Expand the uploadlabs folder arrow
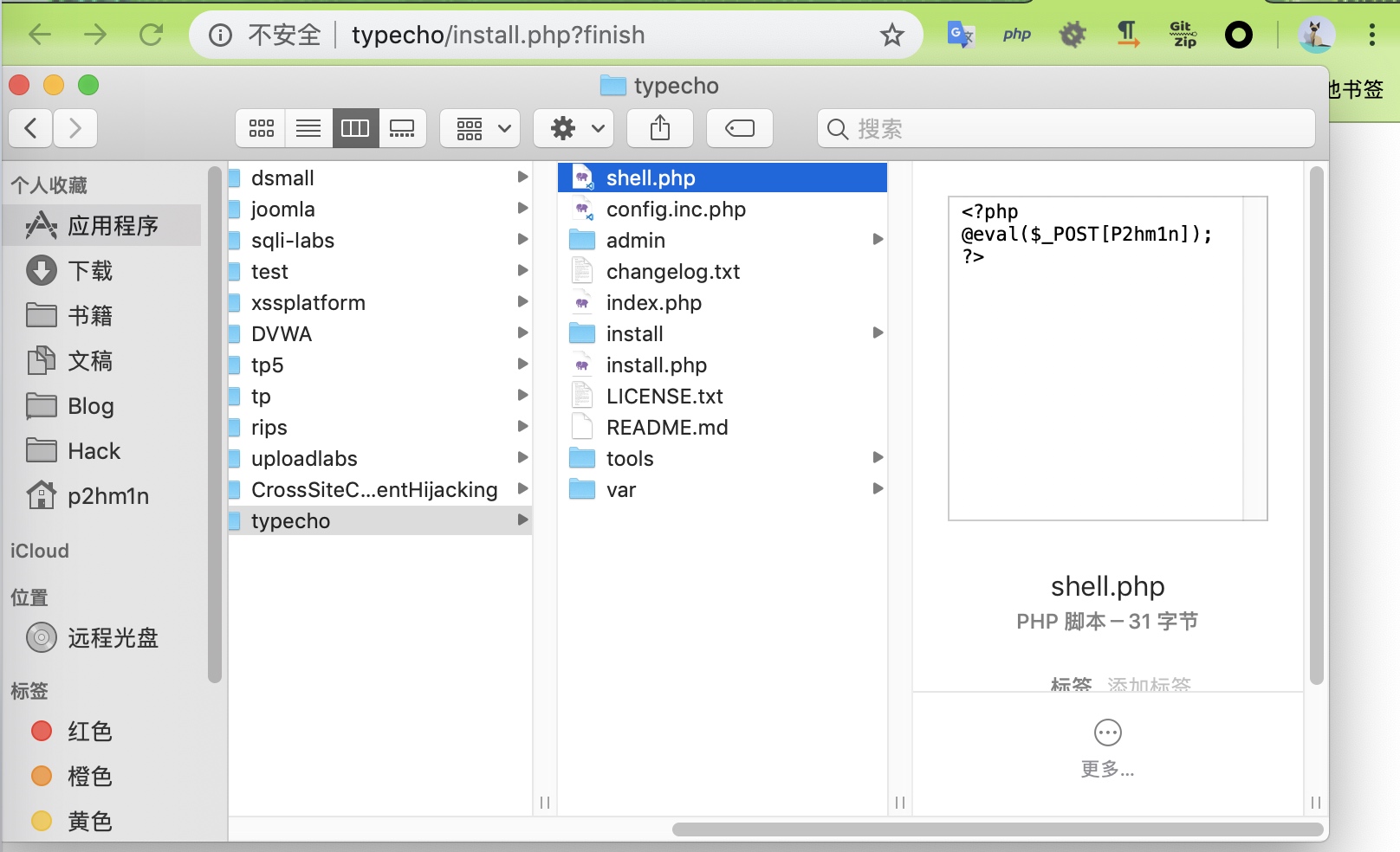This screenshot has height=852, width=1400. pos(522,458)
